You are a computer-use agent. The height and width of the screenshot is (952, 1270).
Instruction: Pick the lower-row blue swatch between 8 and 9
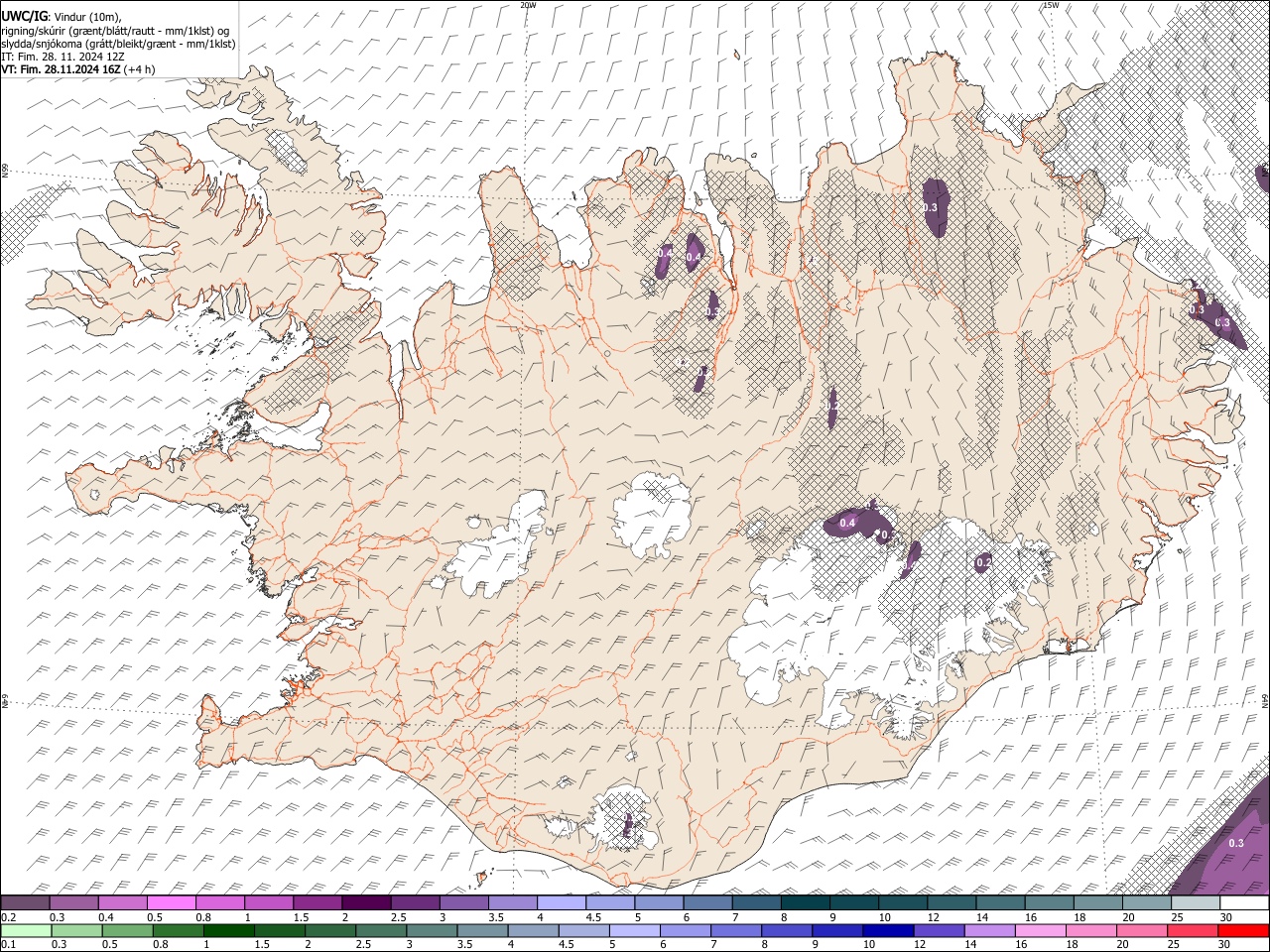[x=787, y=930]
